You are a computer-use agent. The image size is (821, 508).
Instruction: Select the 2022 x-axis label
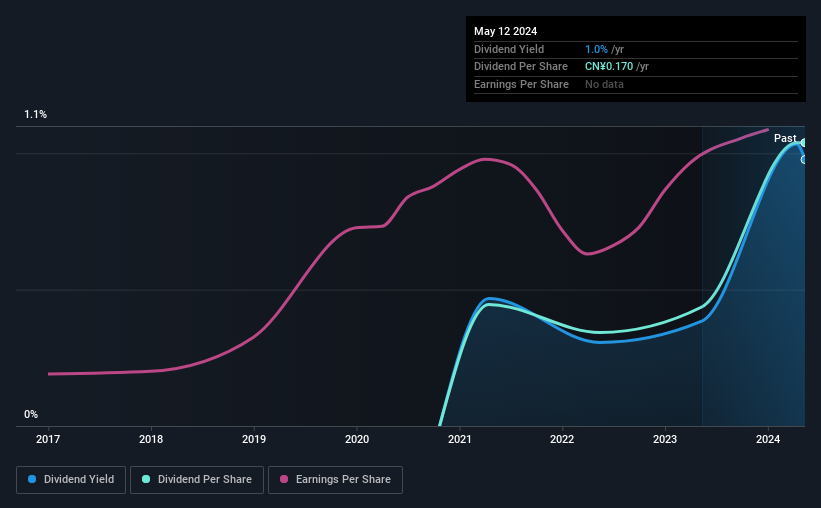[562, 439]
